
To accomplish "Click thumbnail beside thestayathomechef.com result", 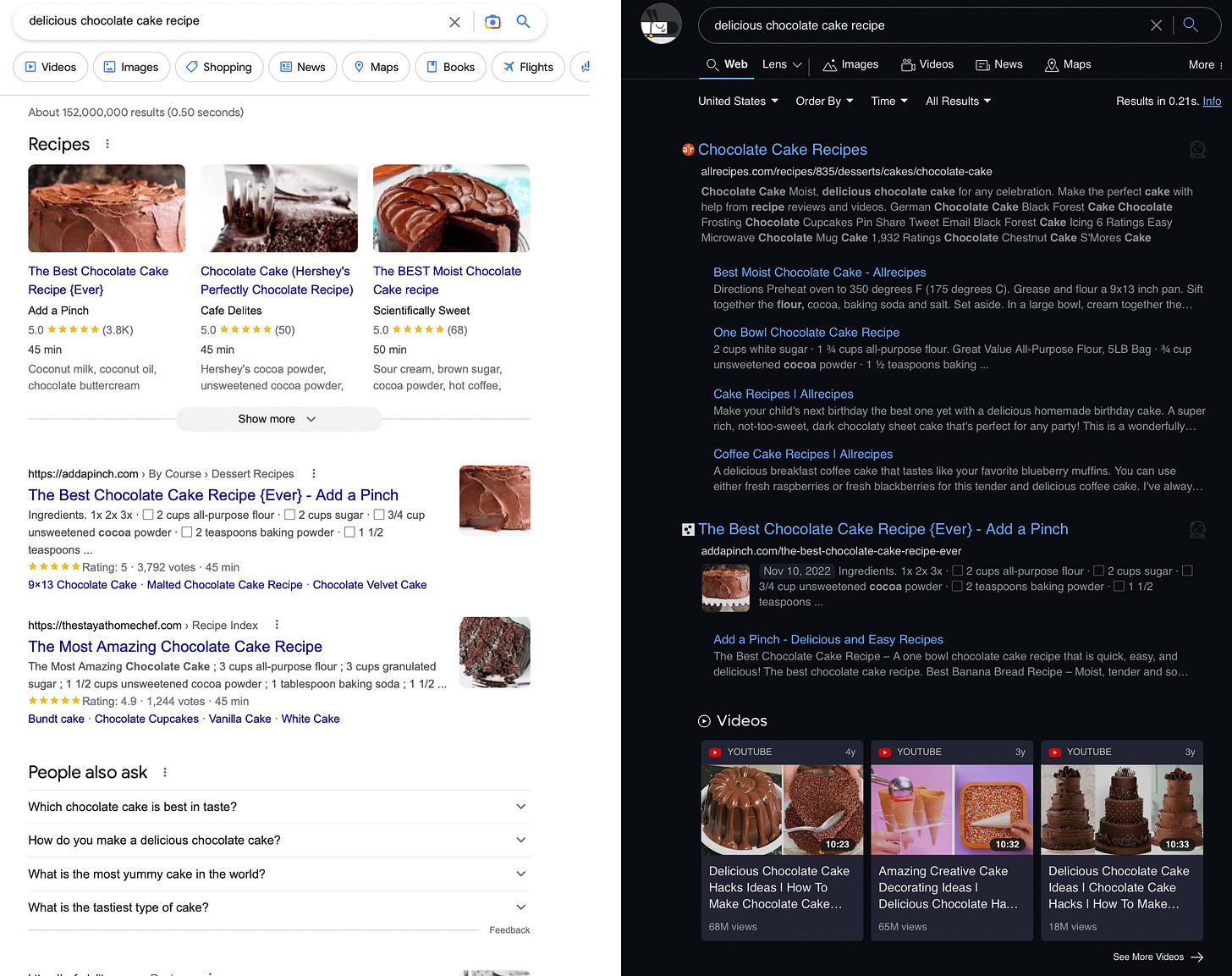I will point(495,653).
